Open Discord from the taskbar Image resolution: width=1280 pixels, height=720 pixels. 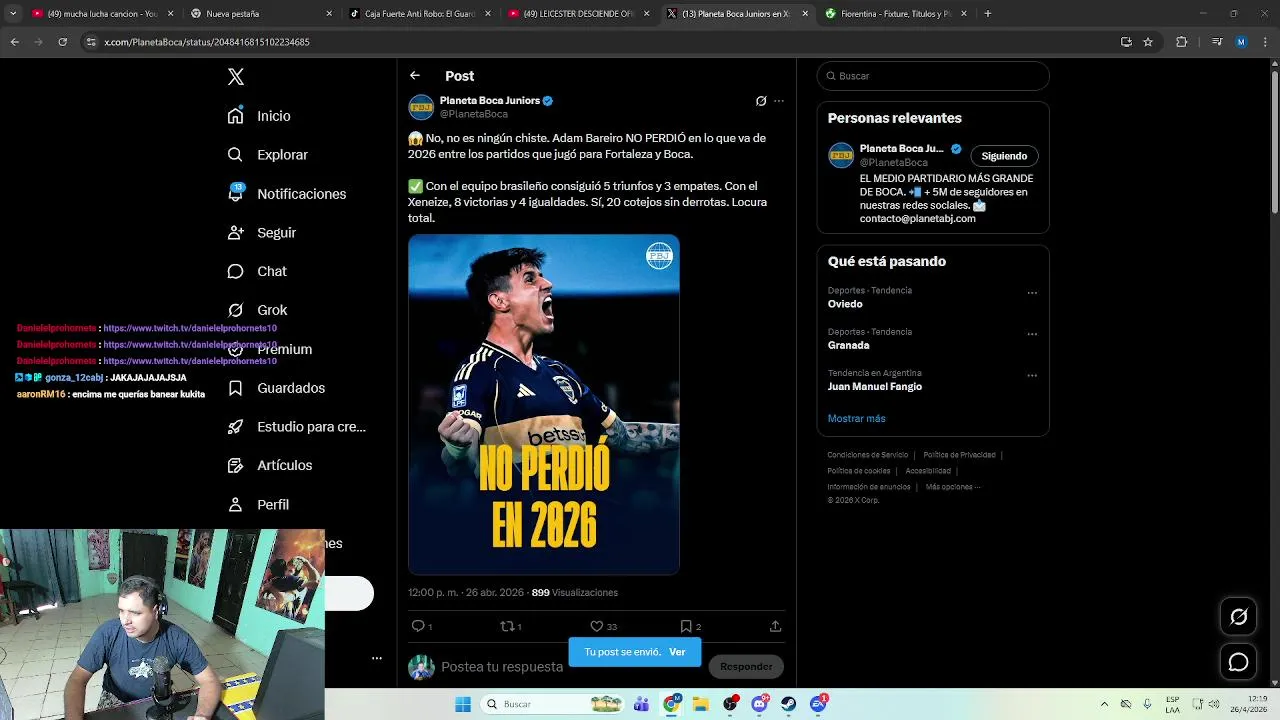click(x=760, y=704)
